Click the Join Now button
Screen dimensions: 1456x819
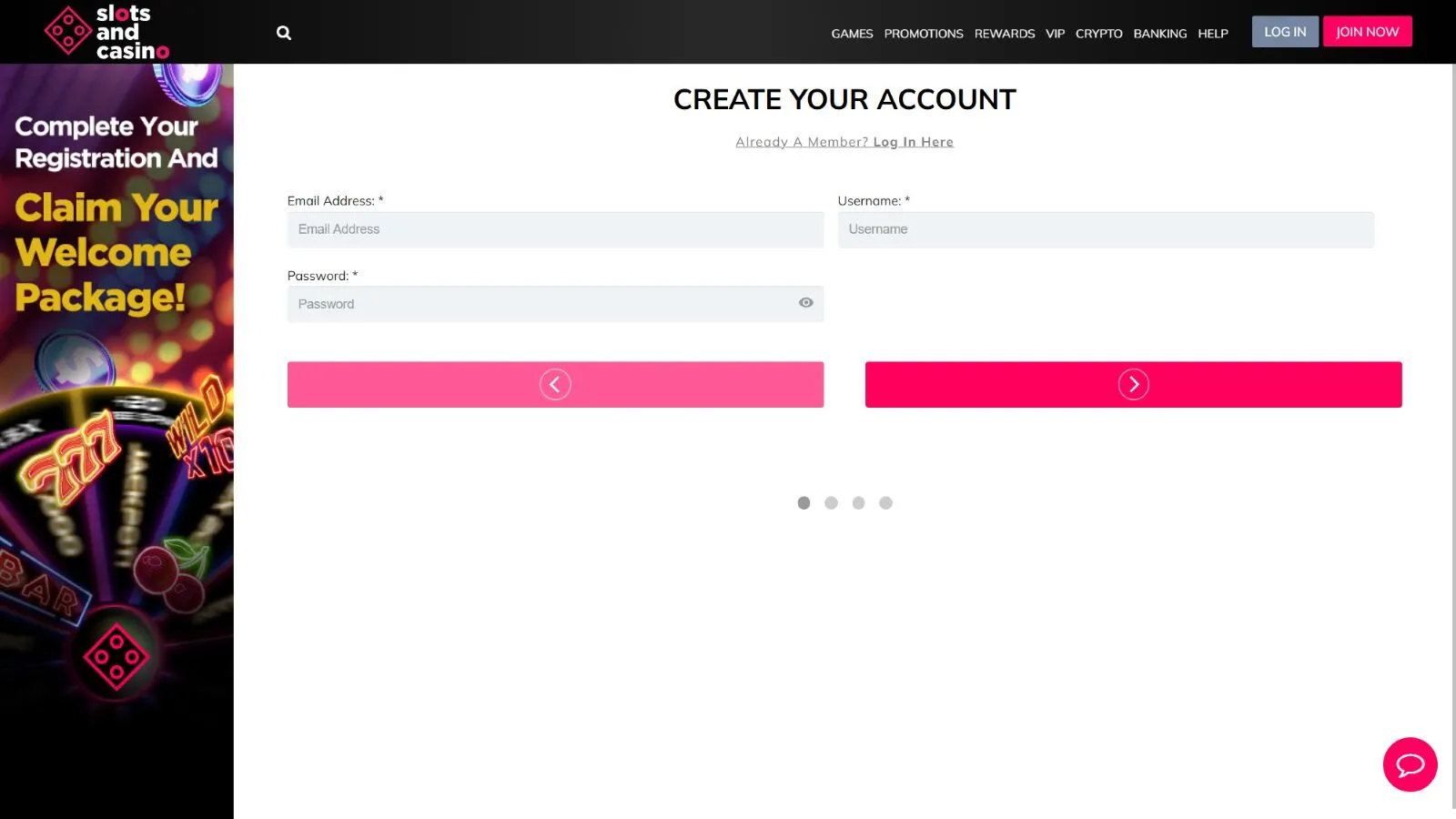point(1367,32)
